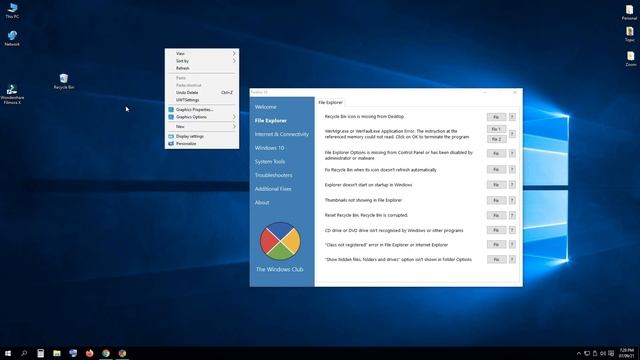Image resolution: width=640 pixels, height=360 pixels.
Task: Open help for Explorer startup fix
Action: (x=512, y=185)
